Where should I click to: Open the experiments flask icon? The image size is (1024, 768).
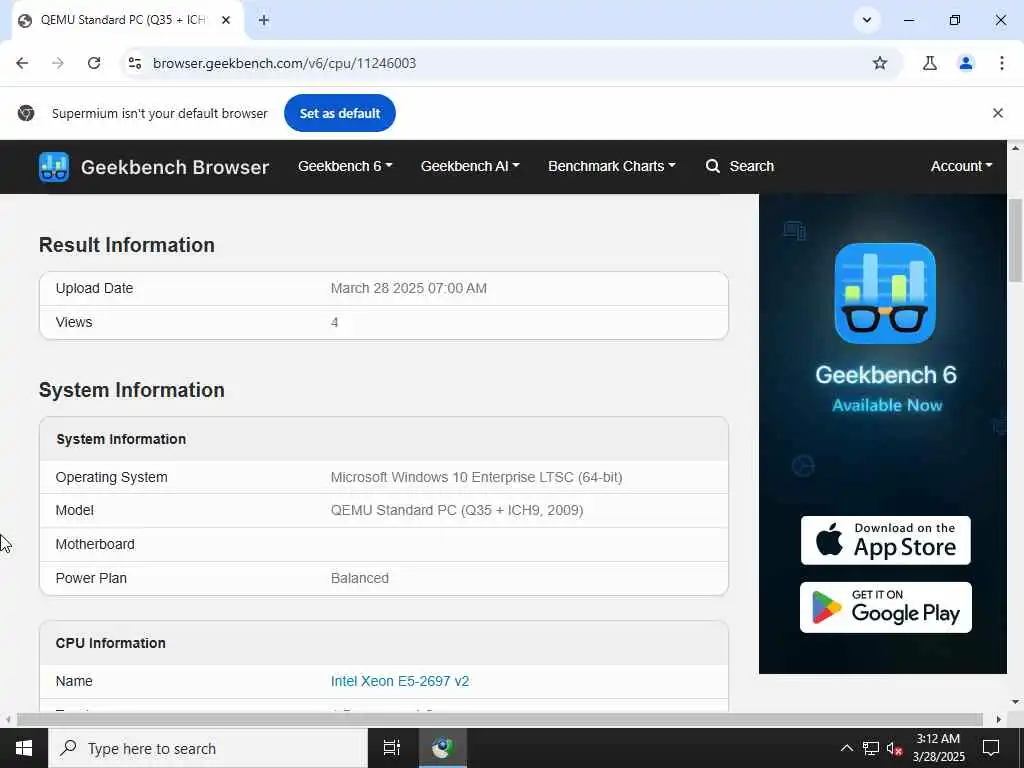[930, 63]
